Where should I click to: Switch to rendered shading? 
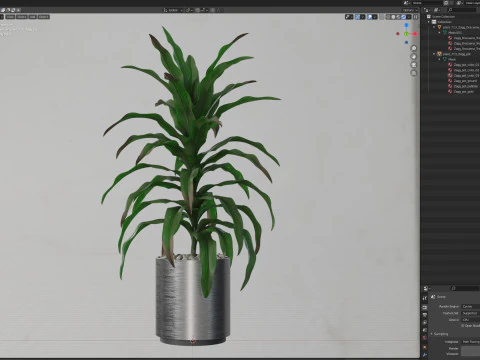click(x=403, y=17)
